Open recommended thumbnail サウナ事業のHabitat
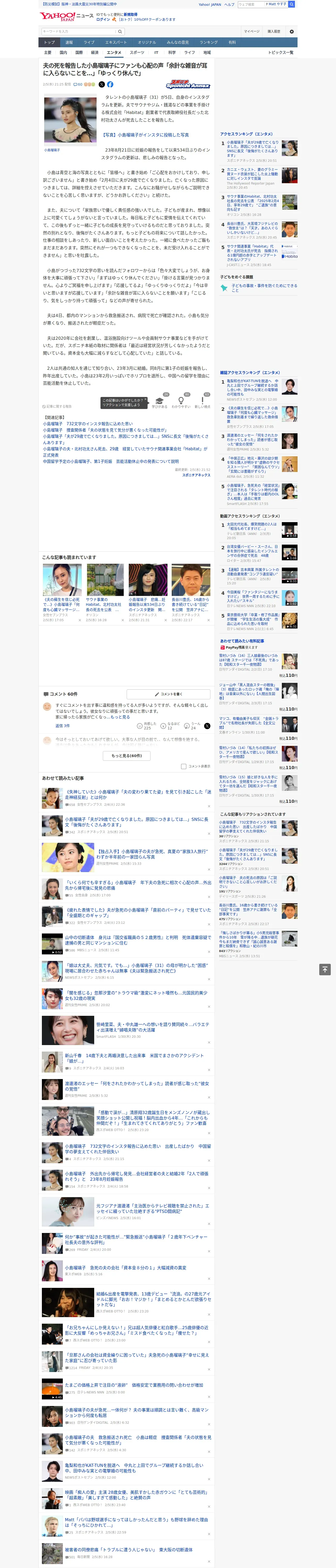Image resolution: width=336 pixels, height=1568 pixels. (x=105, y=579)
